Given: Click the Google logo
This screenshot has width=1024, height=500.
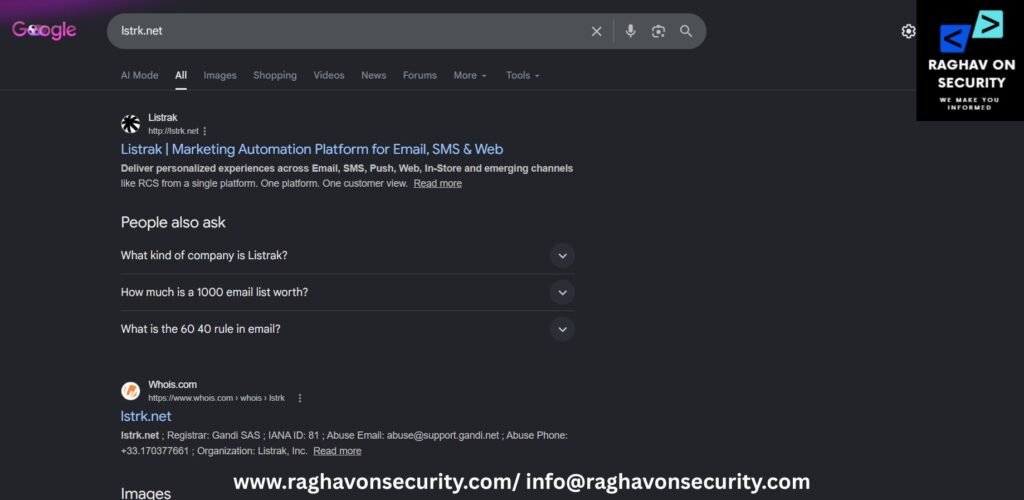Looking at the screenshot, I should [x=44, y=31].
